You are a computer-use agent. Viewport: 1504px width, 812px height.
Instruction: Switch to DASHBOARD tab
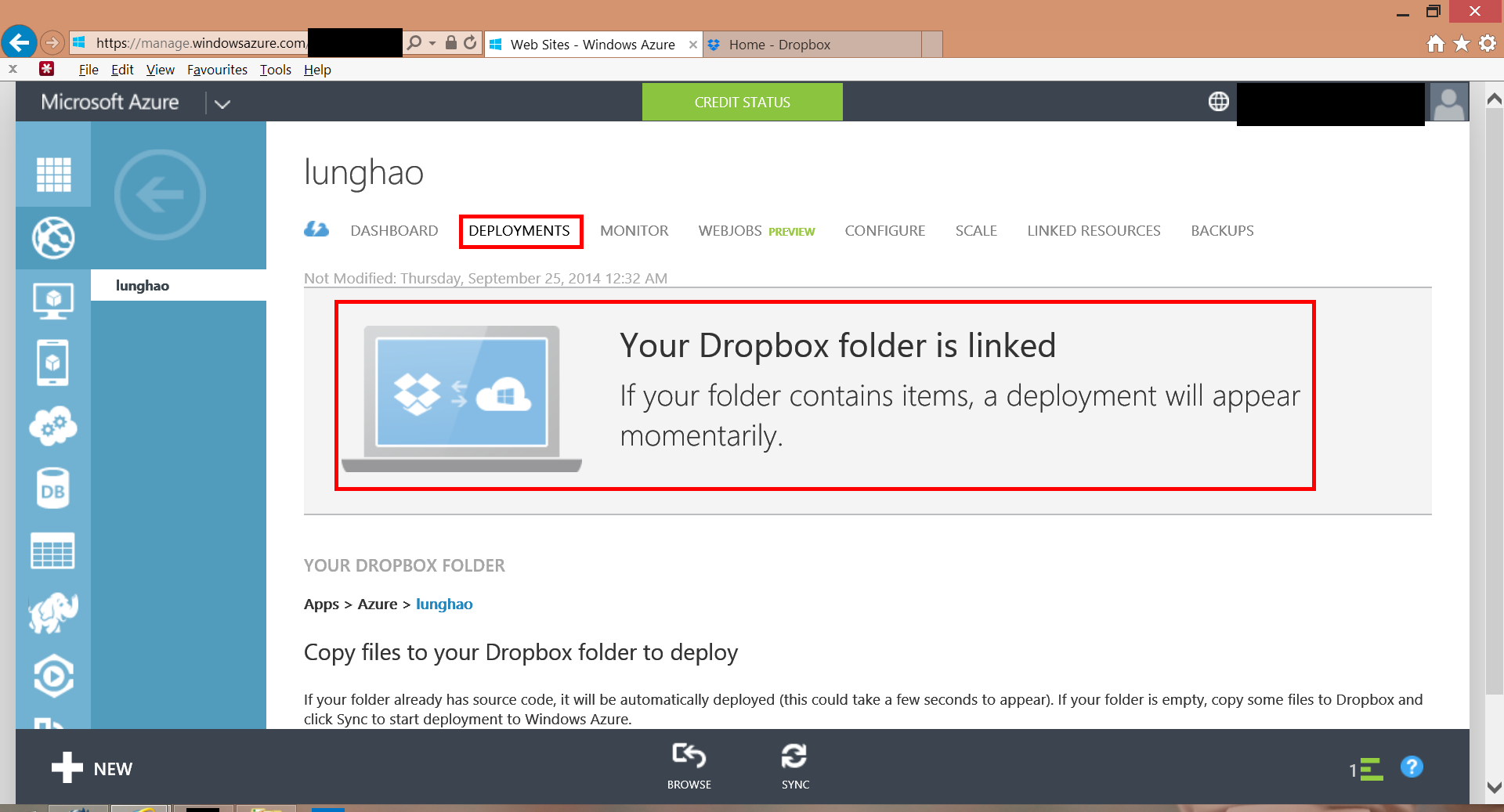[x=394, y=231]
